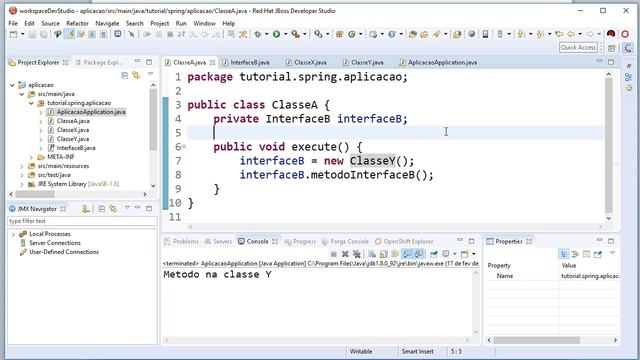Image resolution: width=640 pixels, height=360 pixels.
Task: Click the Open Perspective icon
Action: tap(611, 48)
